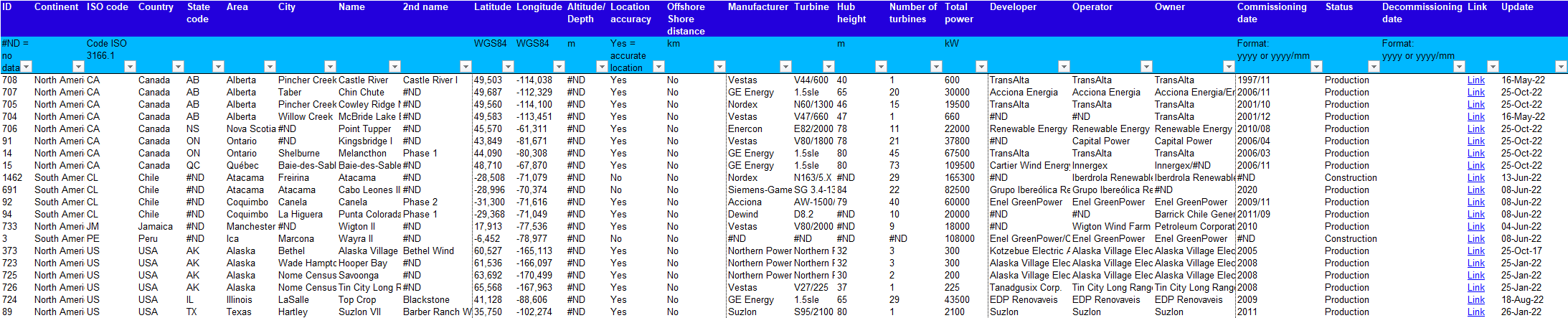
Task: Follow the Link in the Chin Chute row
Action: [x=1475, y=92]
